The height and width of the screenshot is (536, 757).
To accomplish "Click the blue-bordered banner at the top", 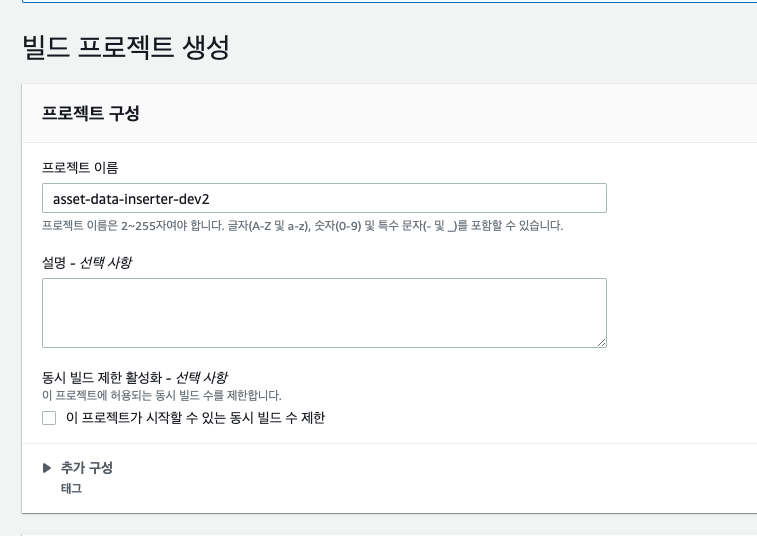I will point(390,3).
